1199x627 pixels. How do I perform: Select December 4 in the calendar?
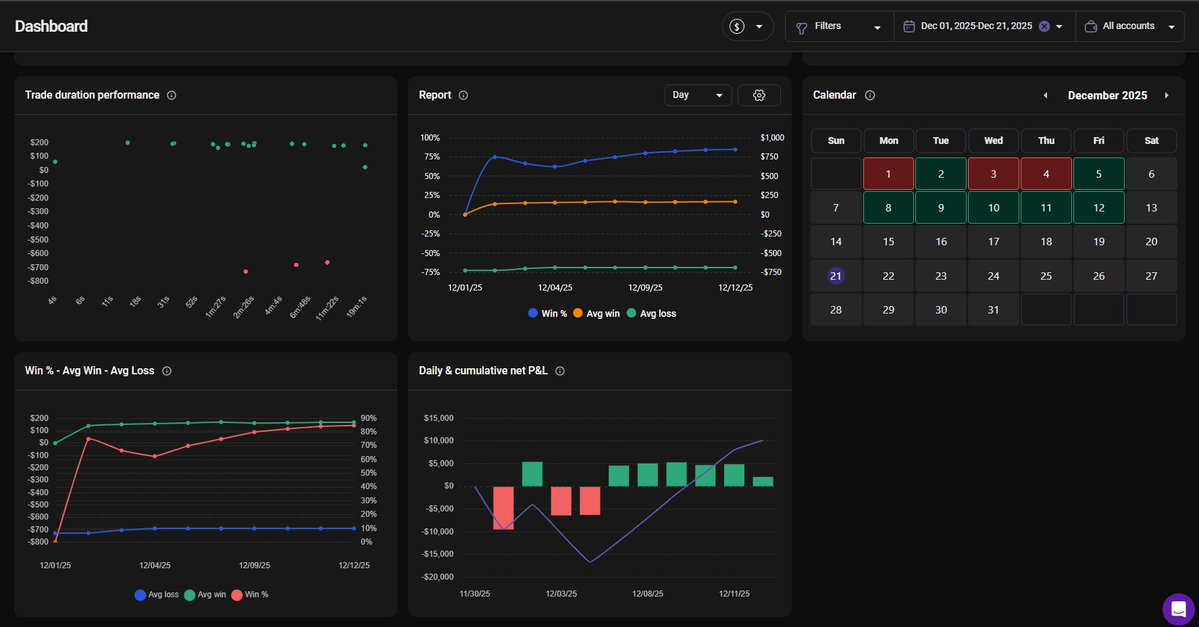1046,174
